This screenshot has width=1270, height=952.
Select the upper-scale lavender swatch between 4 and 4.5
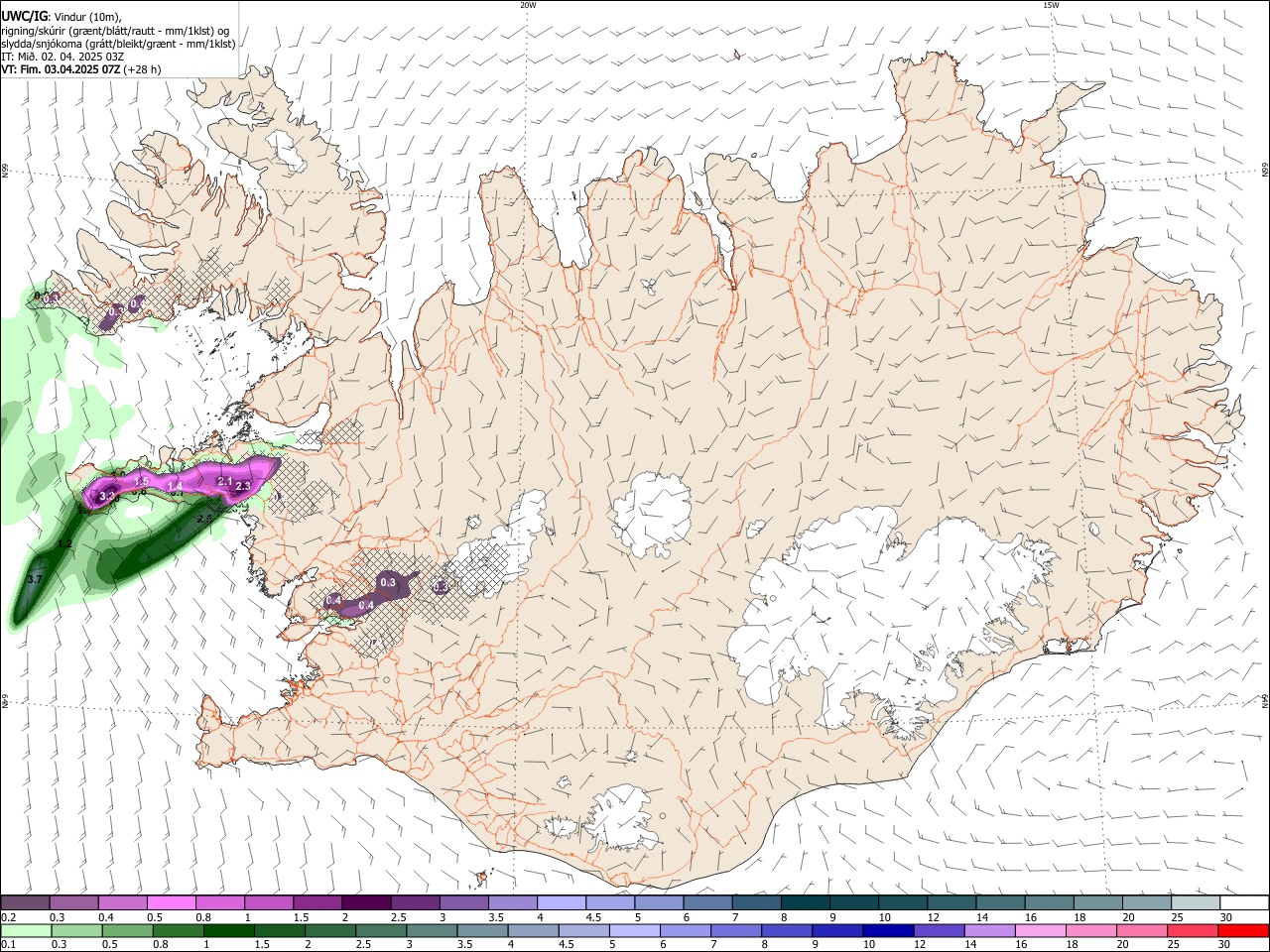[x=561, y=903]
